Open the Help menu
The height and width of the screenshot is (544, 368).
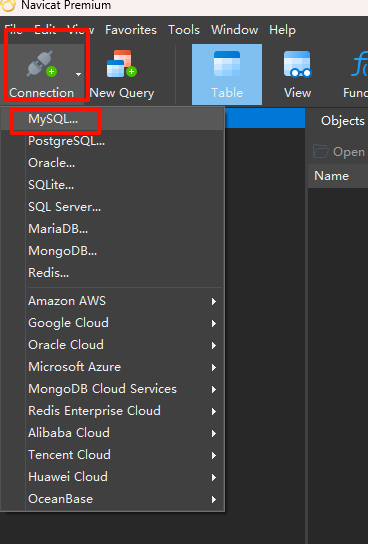[282, 30]
